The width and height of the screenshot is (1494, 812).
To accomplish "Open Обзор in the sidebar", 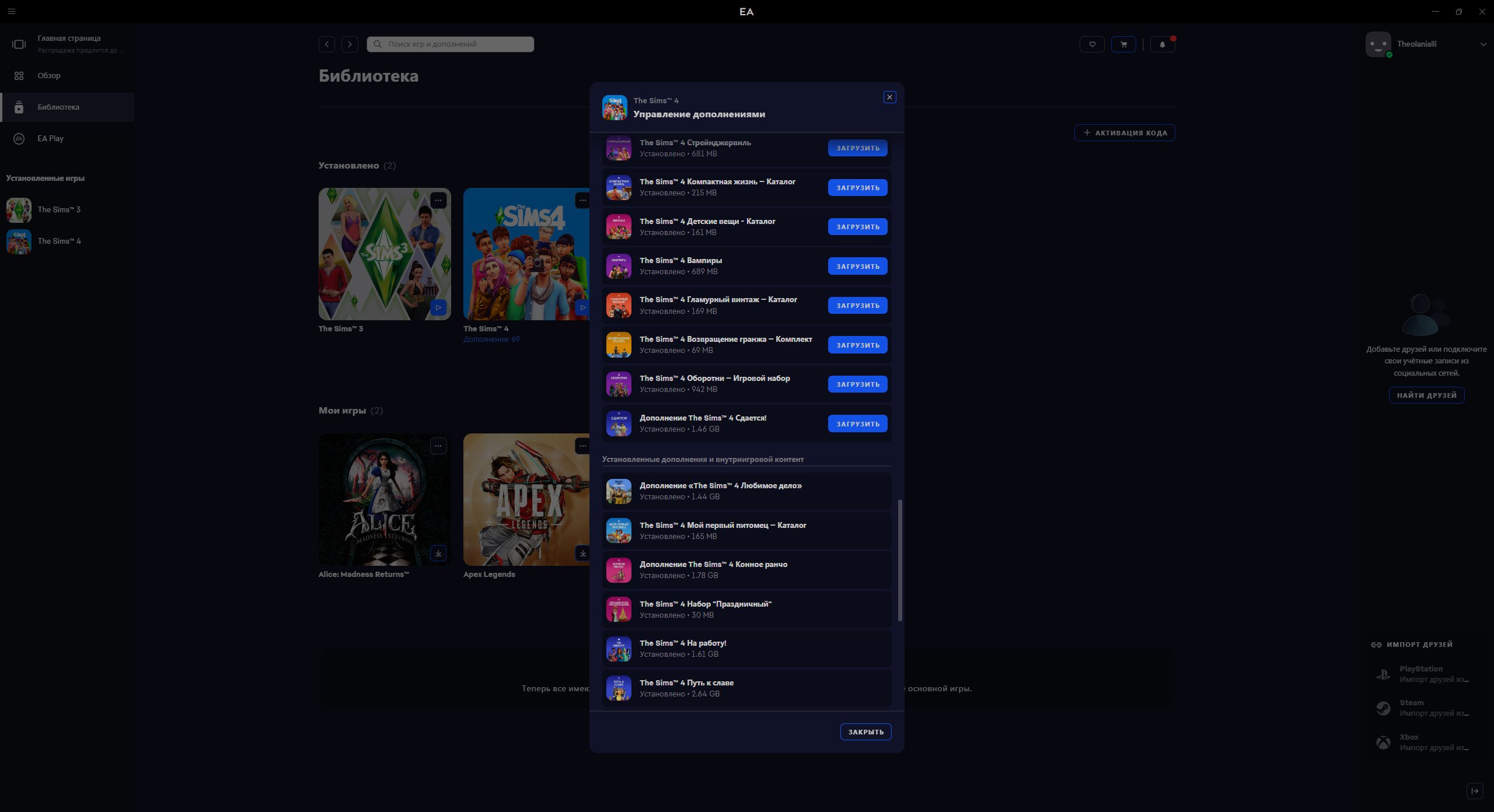I will (67, 75).
